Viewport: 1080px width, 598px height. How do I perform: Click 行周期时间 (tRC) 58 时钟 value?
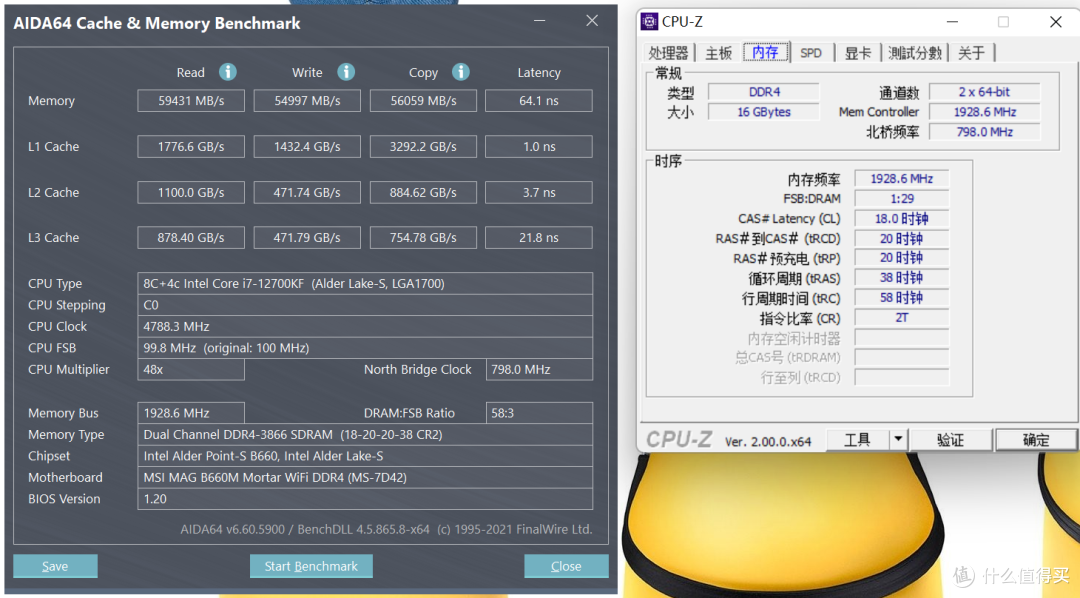point(902,298)
